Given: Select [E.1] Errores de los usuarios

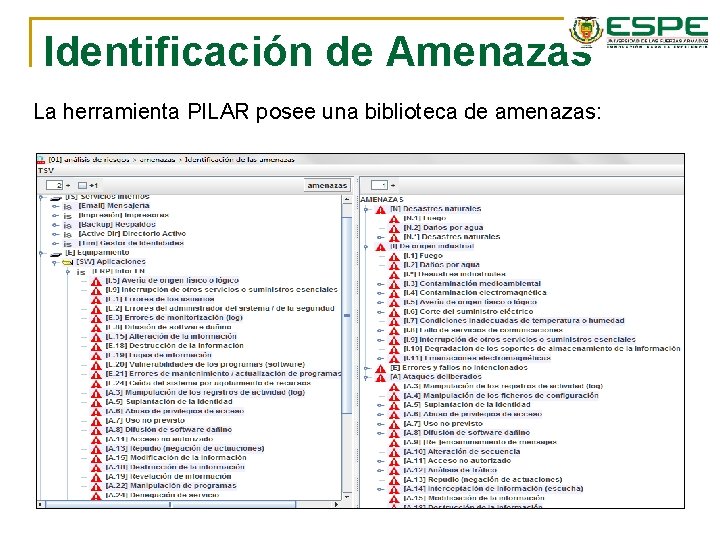Looking at the screenshot, I should click(160, 299).
